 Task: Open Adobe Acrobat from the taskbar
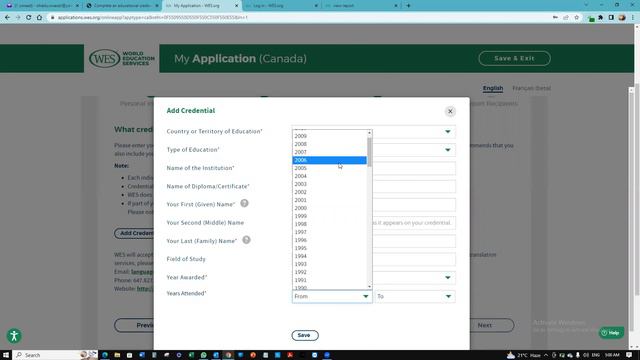click(290, 355)
